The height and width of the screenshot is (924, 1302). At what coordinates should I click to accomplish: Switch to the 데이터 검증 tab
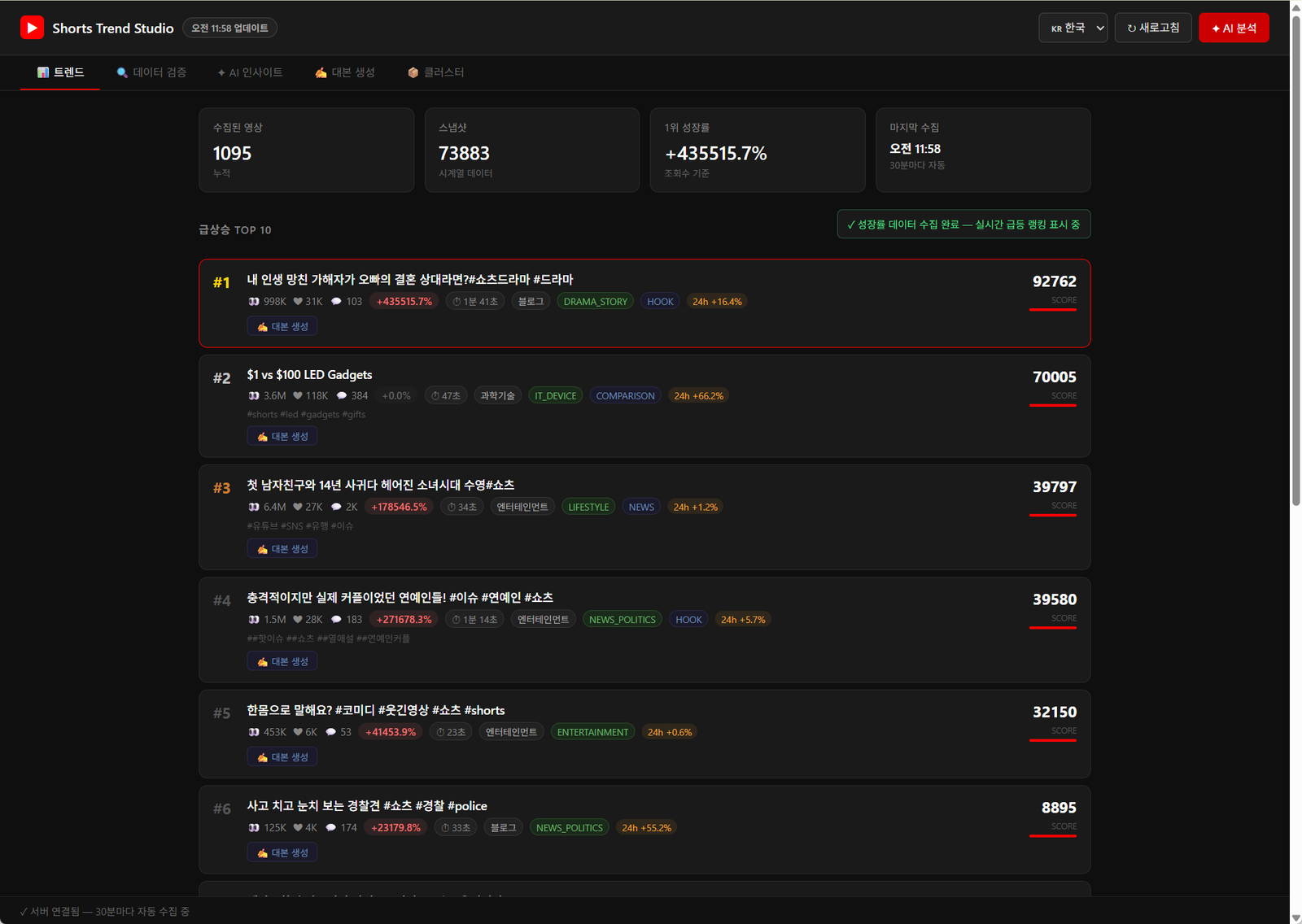[151, 72]
